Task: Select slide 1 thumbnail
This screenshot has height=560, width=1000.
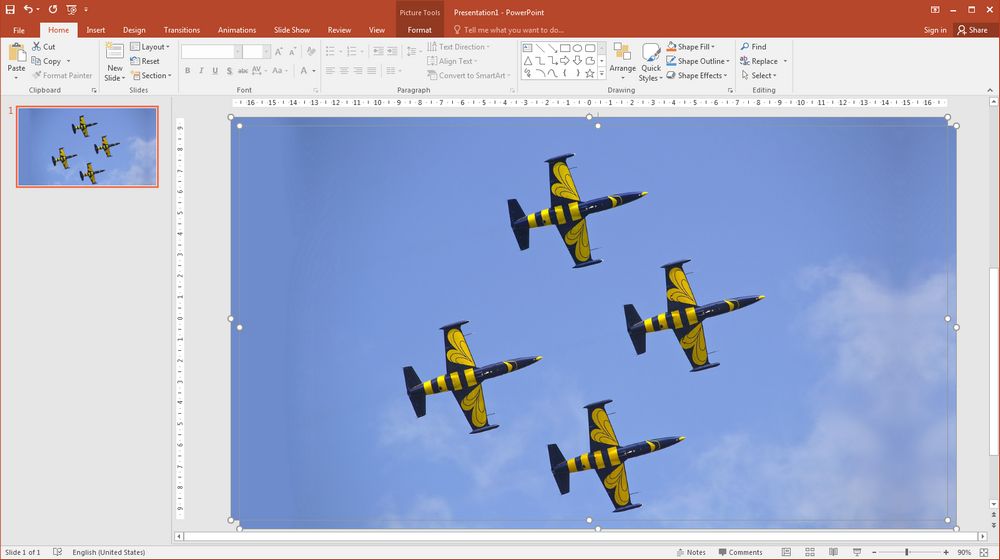Action: pyautogui.click(x=87, y=147)
